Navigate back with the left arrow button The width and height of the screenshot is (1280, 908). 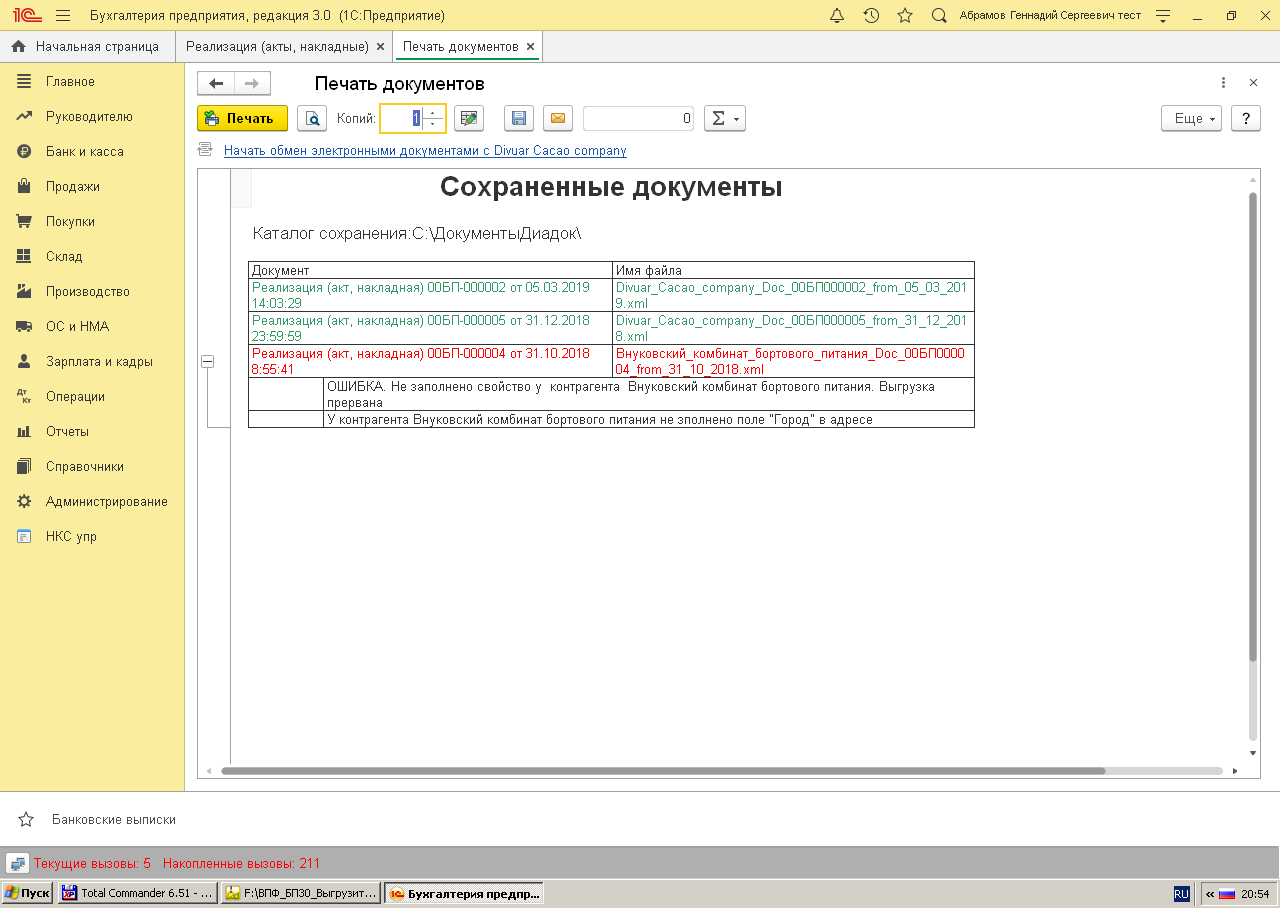(x=216, y=84)
